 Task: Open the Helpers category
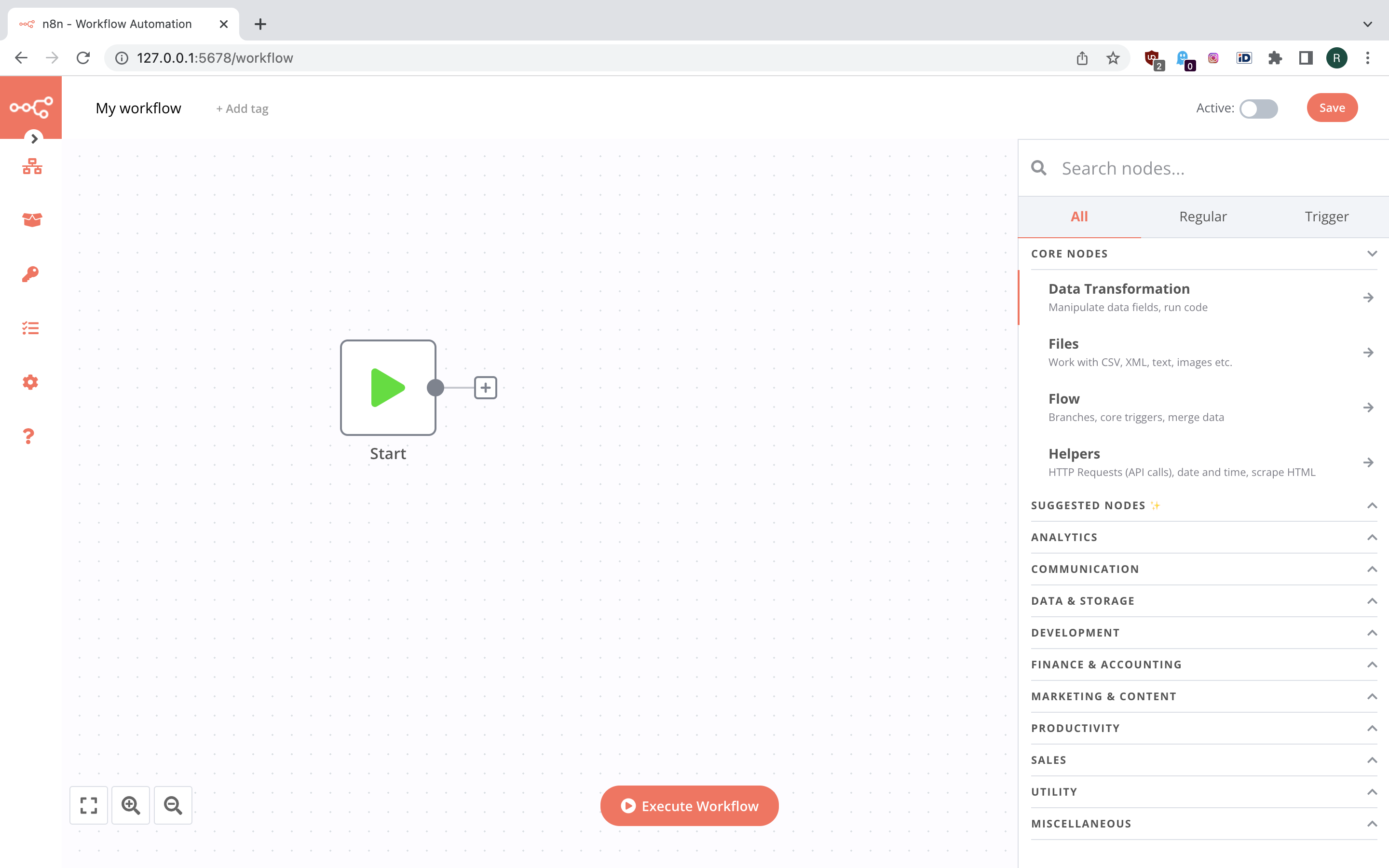1204,462
